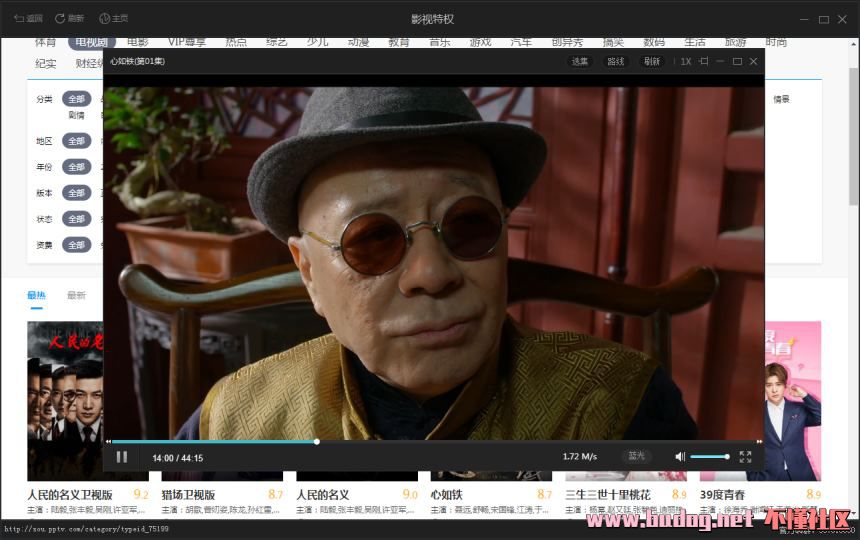Skip forward using the right seek arrow

(760, 441)
